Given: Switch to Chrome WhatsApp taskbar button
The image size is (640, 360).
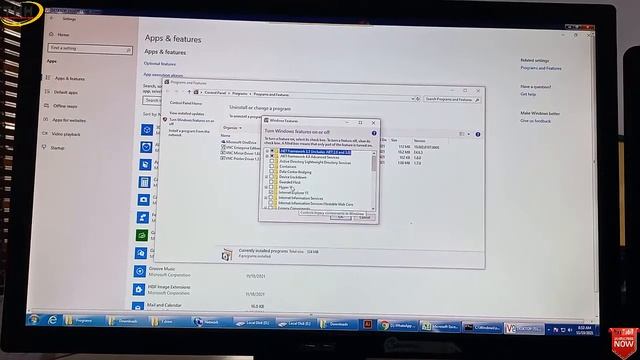Looking at the screenshot, I should point(397,326).
